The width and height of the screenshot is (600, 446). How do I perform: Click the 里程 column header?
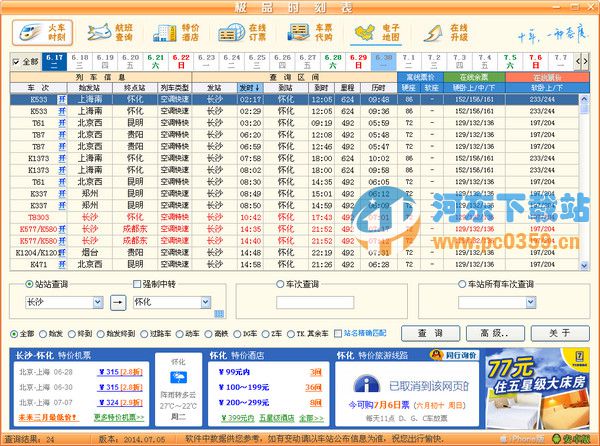(x=347, y=88)
